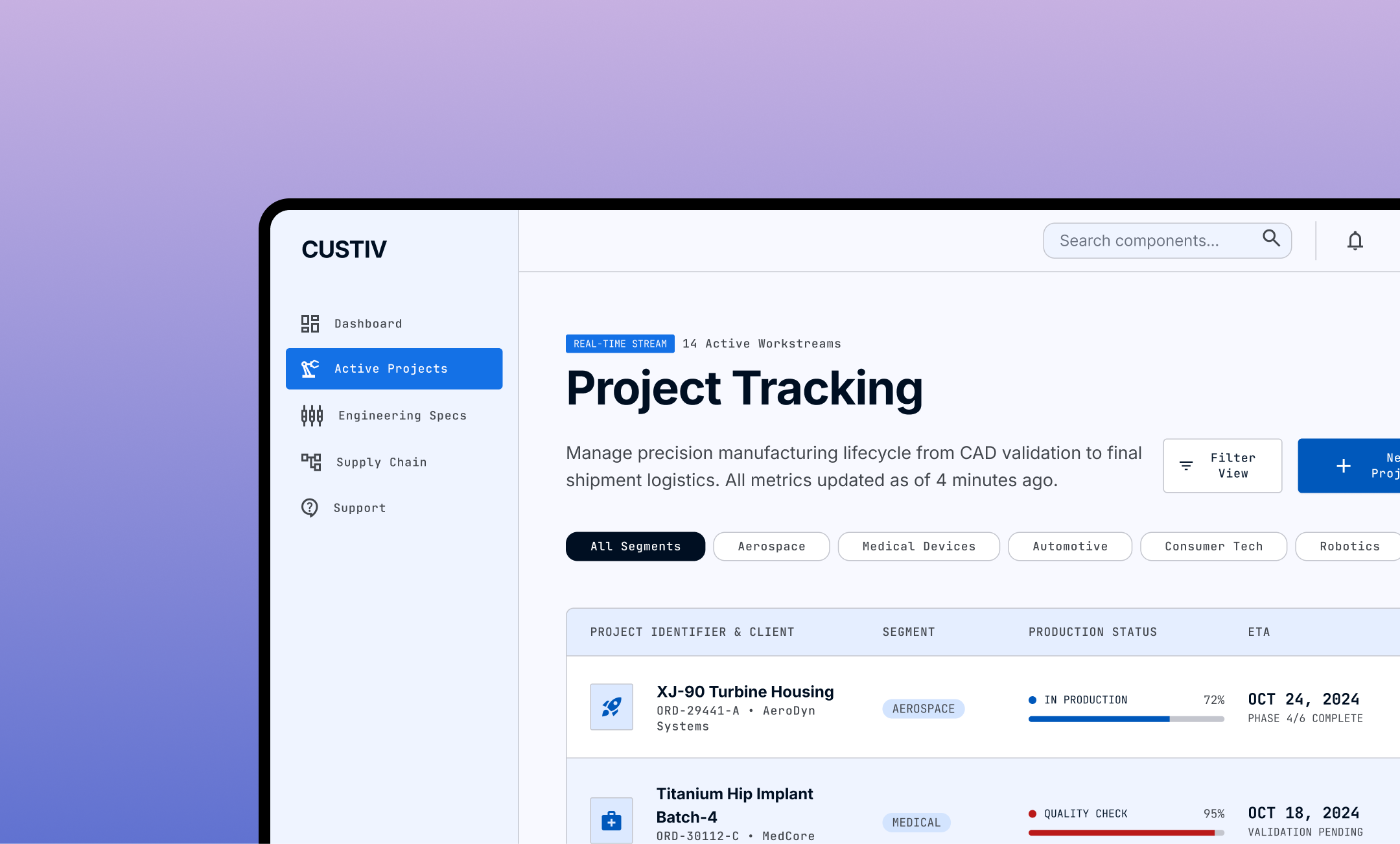Click ORD-29441-A AeroDyn Systems text
The width and height of the screenshot is (1400, 844).
click(736, 718)
